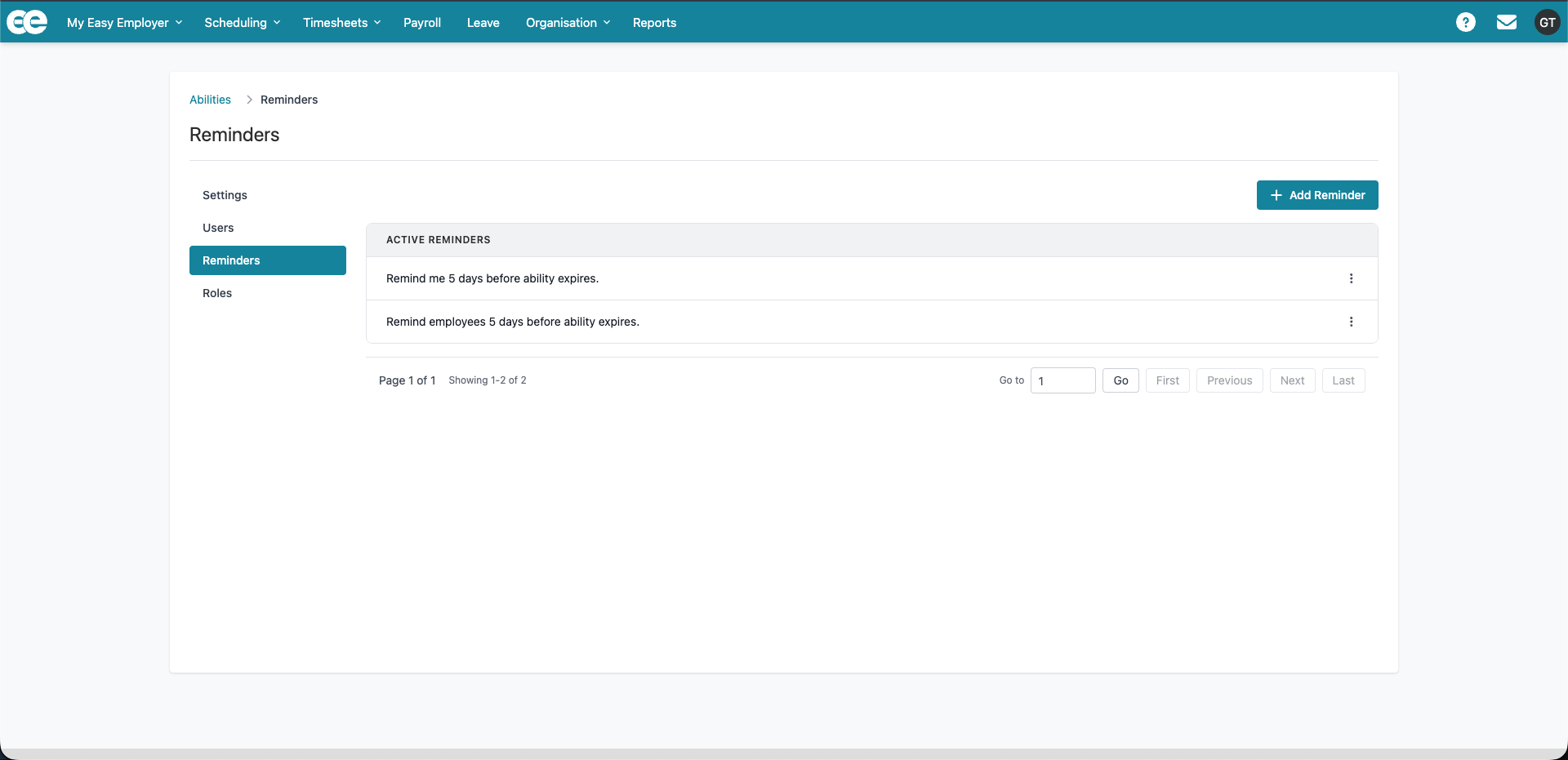Select the Roles sidebar tab

tap(268, 293)
